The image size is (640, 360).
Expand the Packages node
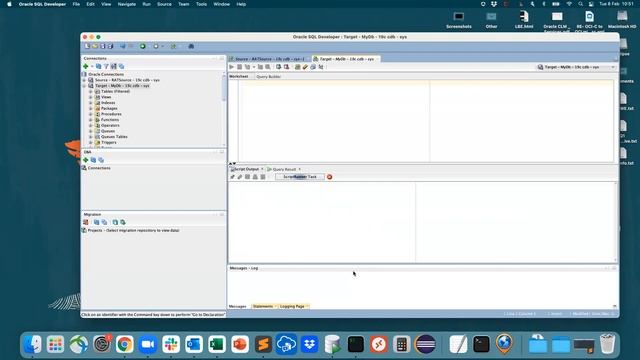(x=91, y=109)
